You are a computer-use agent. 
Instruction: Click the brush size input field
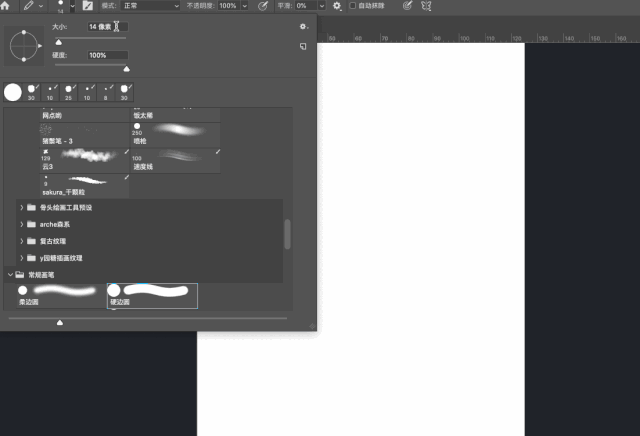(x=108, y=27)
